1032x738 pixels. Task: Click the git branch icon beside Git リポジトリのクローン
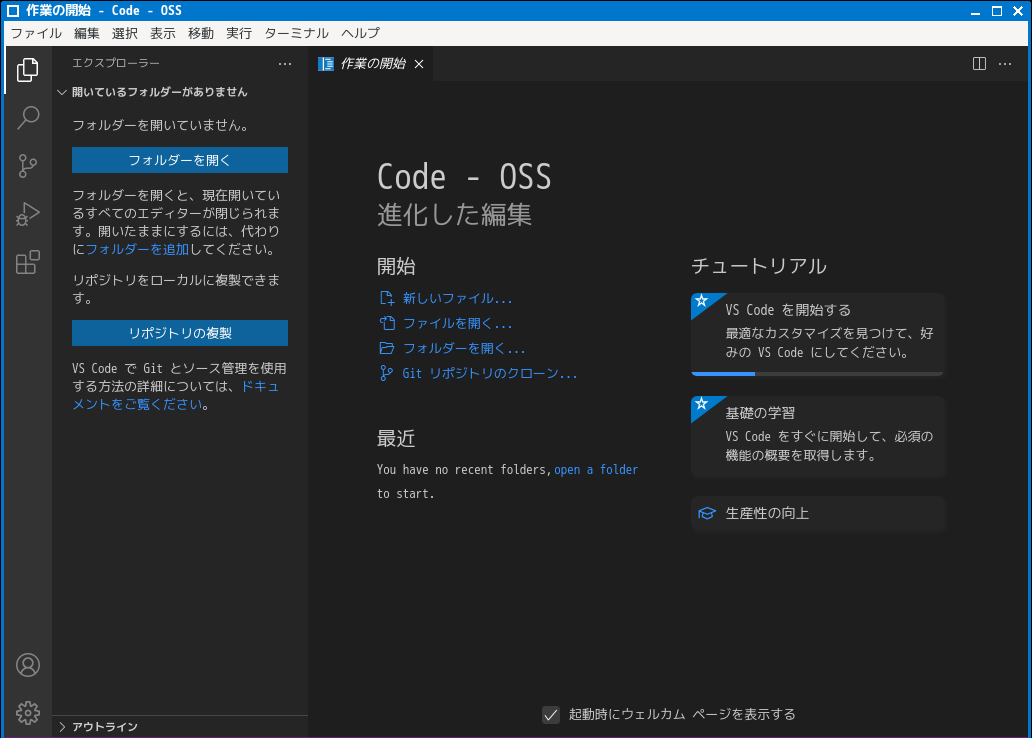tap(386, 373)
